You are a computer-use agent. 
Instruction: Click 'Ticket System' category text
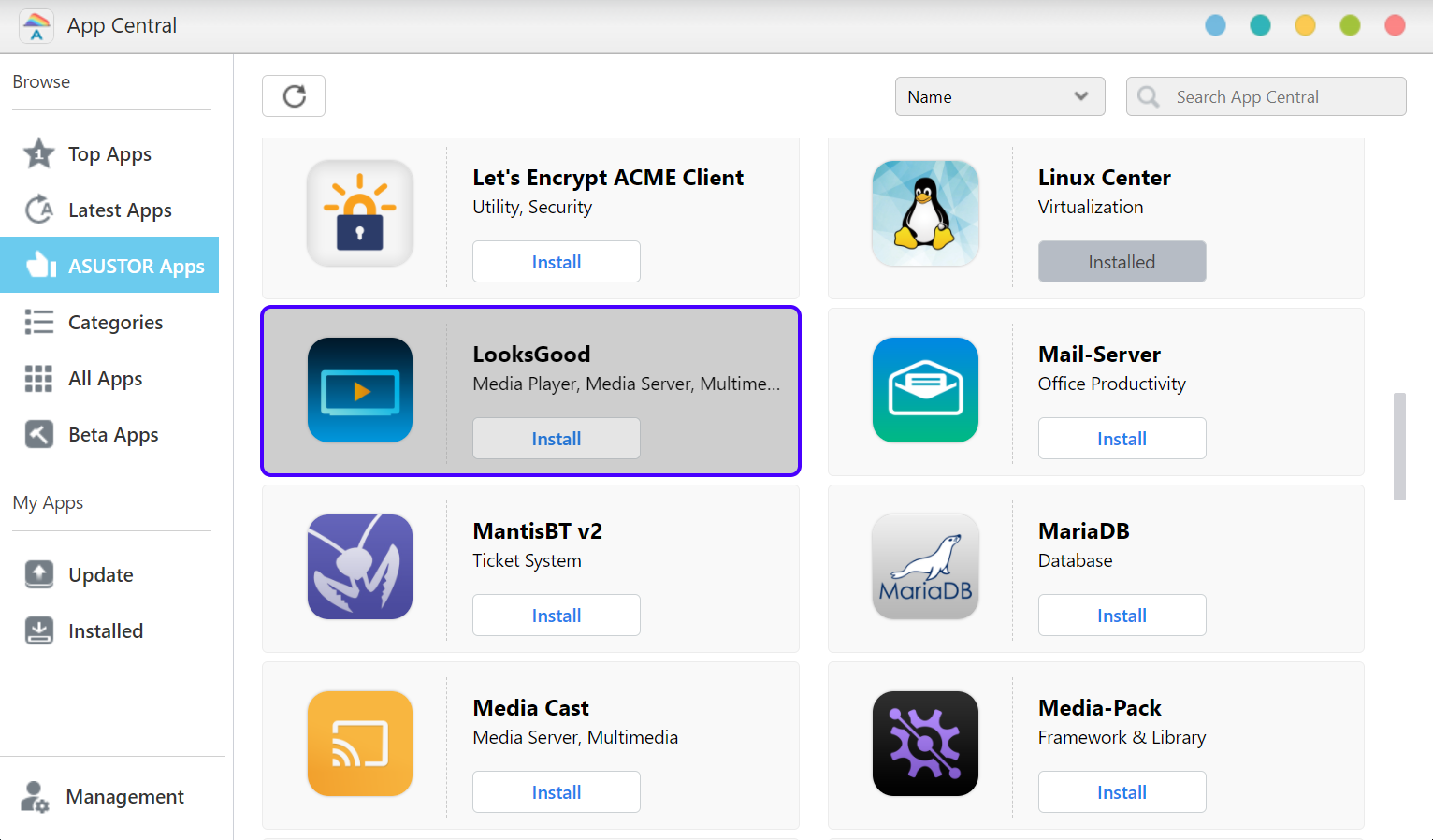527,560
